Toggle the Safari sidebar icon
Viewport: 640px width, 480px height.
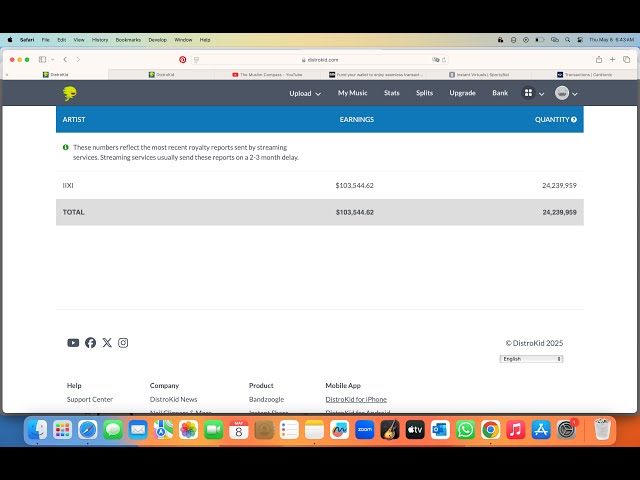tap(42, 60)
